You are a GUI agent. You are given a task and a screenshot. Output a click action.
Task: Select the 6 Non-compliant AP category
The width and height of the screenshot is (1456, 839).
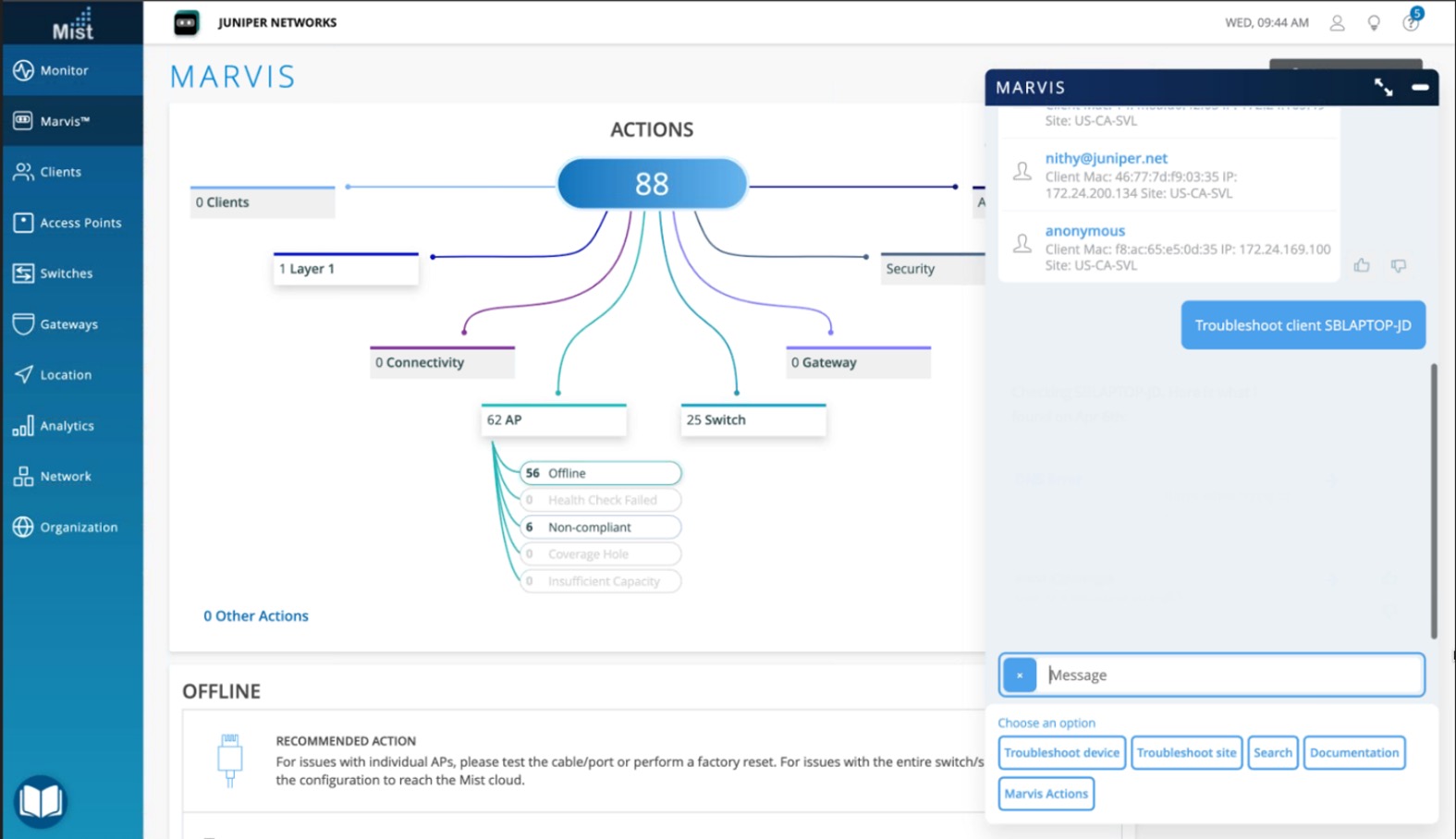600,528
